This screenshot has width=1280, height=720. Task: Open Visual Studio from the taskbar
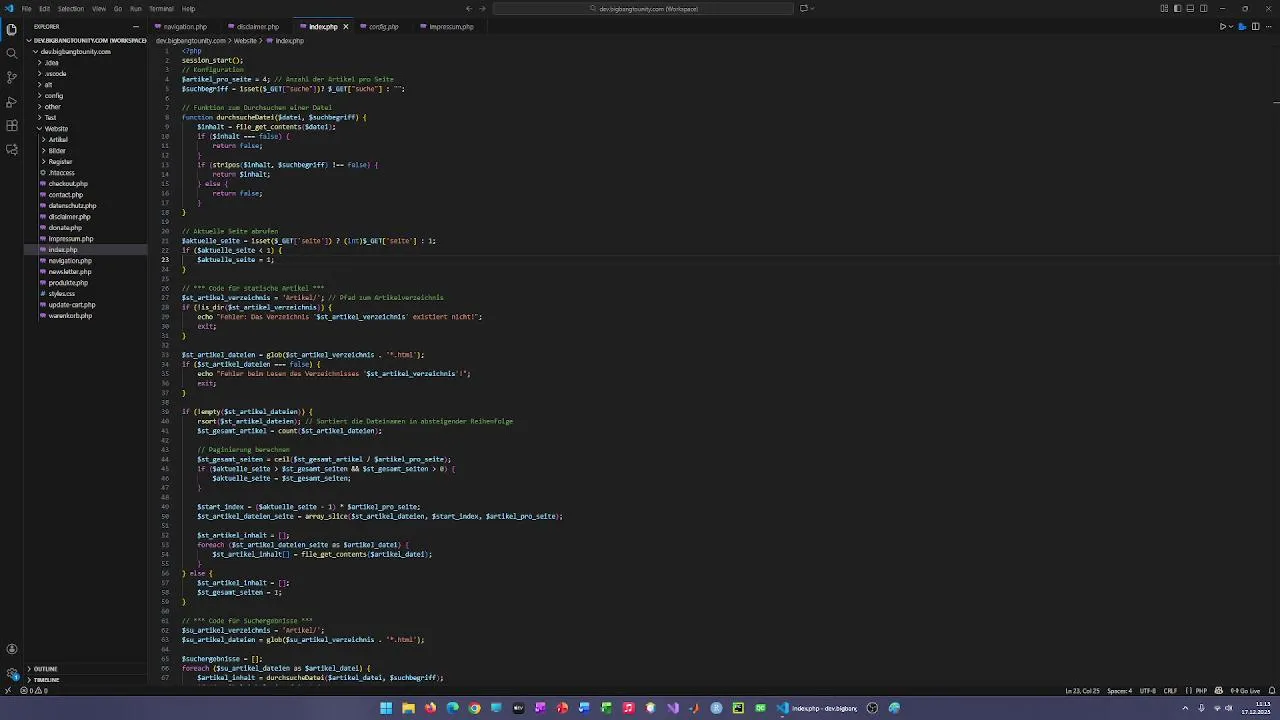tap(672, 708)
